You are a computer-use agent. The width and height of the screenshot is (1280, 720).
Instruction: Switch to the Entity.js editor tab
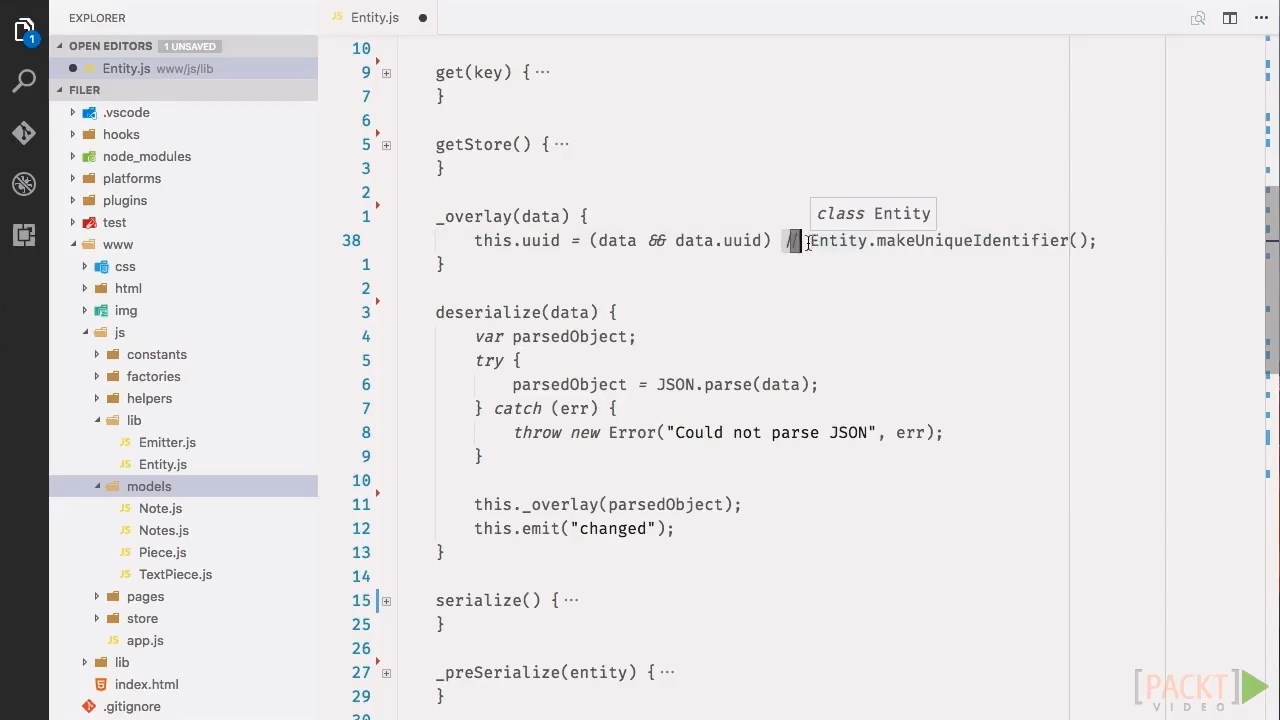pos(375,18)
